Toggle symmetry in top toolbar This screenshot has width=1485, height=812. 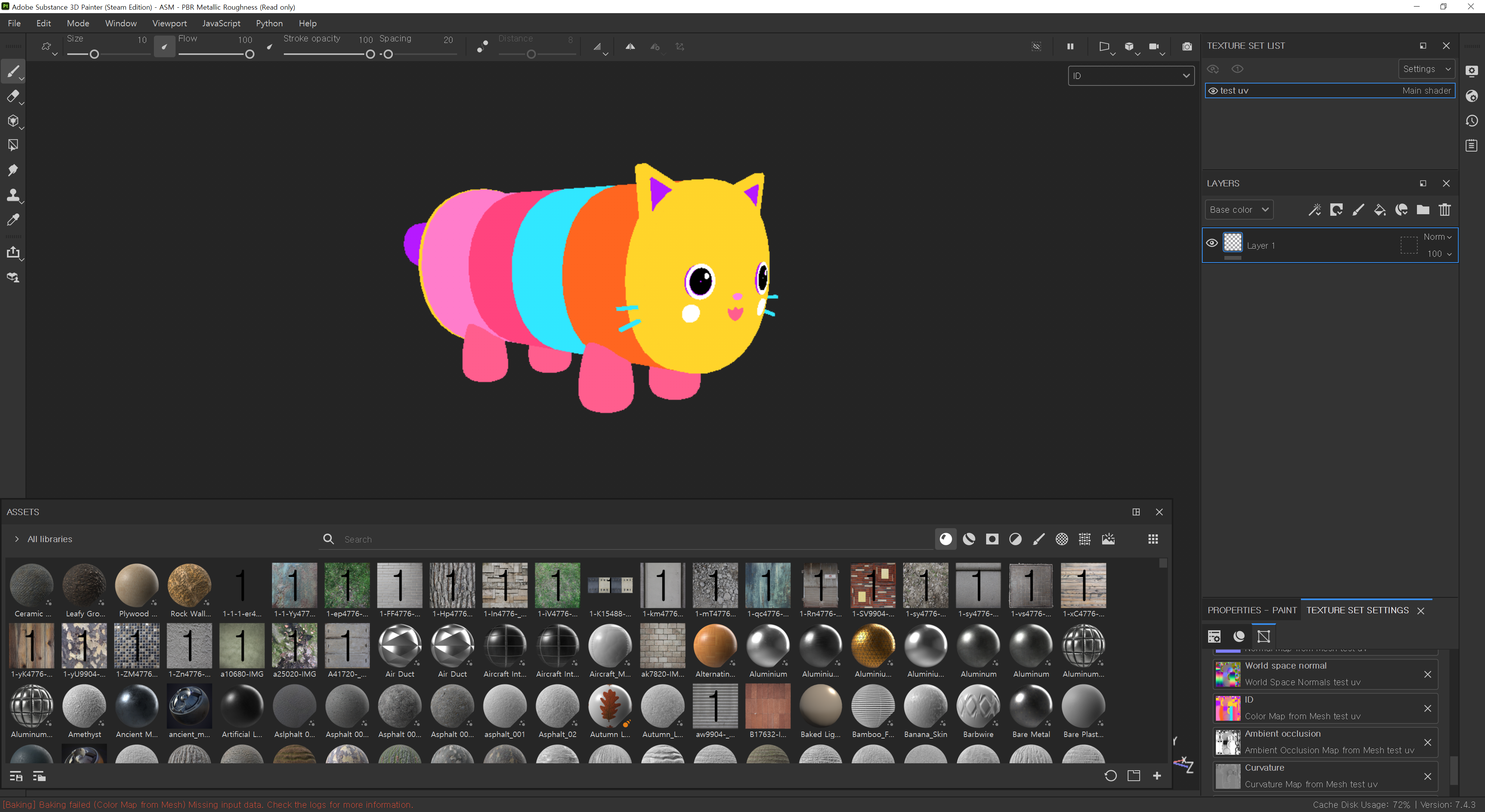[x=630, y=47]
